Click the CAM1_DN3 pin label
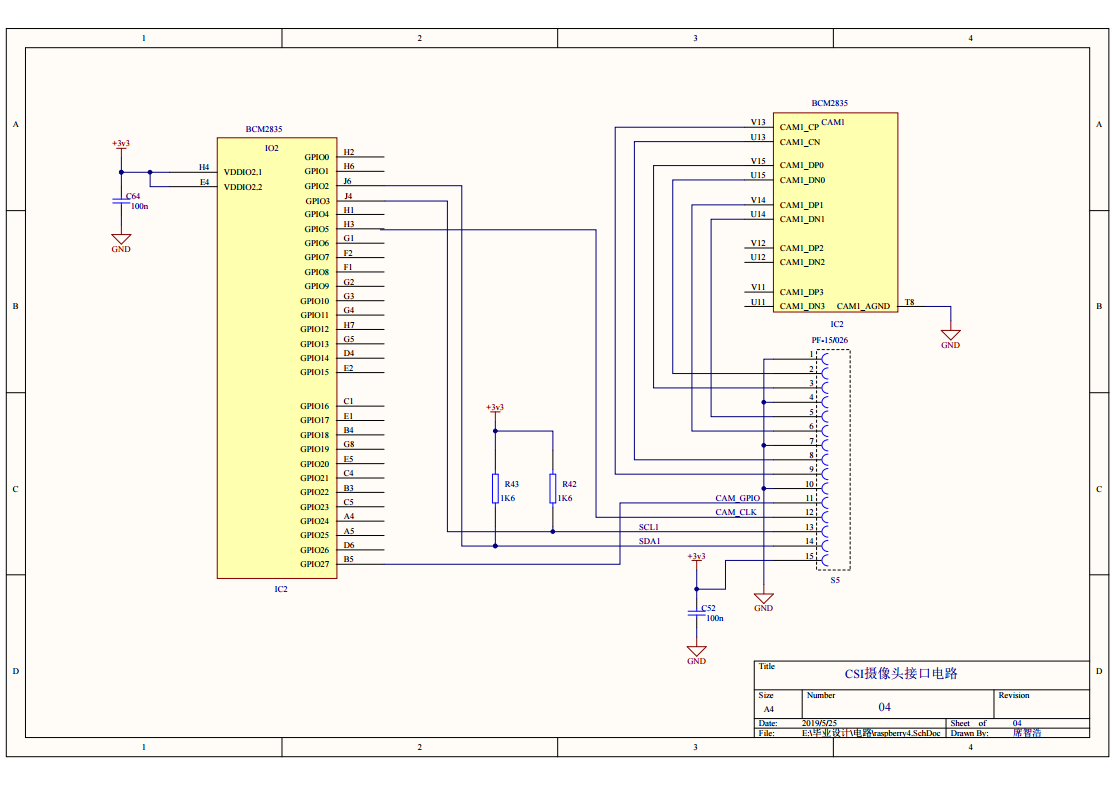Screen dimensions: 1116x786 click(x=802, y=306)
